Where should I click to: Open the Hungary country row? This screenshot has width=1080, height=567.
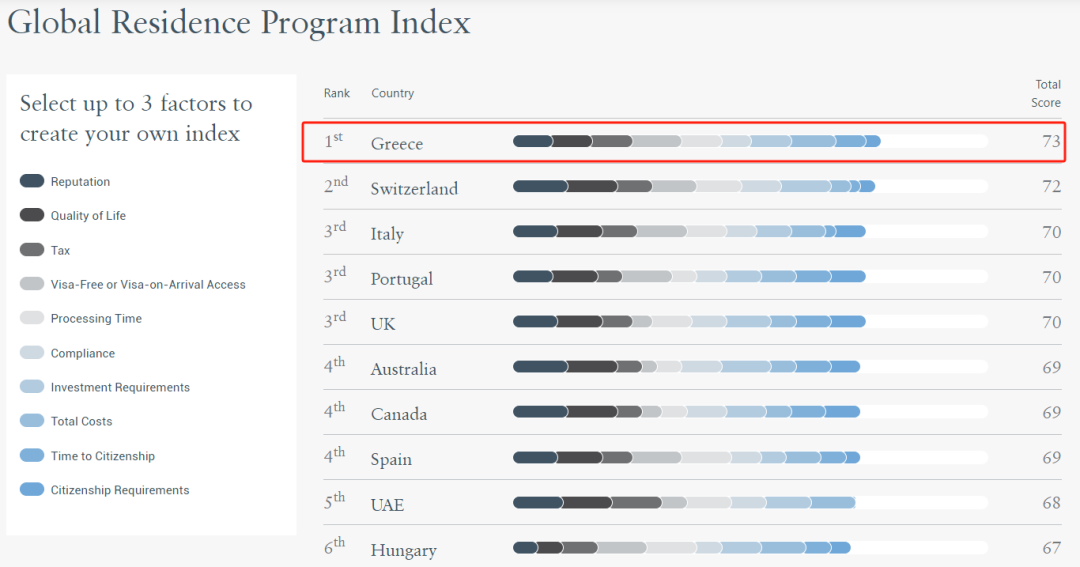692,546
